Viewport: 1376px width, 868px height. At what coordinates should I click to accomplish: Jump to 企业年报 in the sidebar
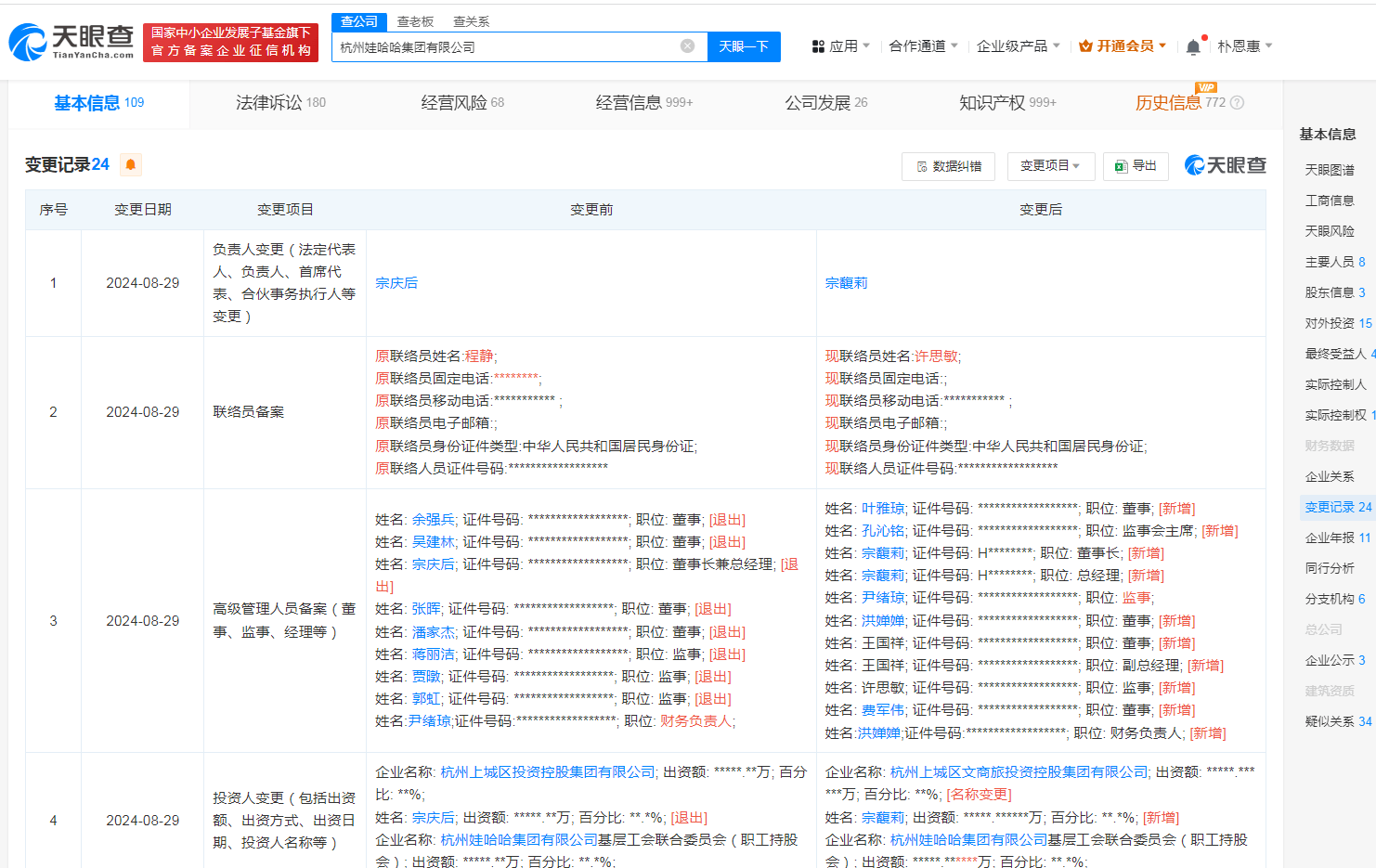click(x=1338, y=538)
